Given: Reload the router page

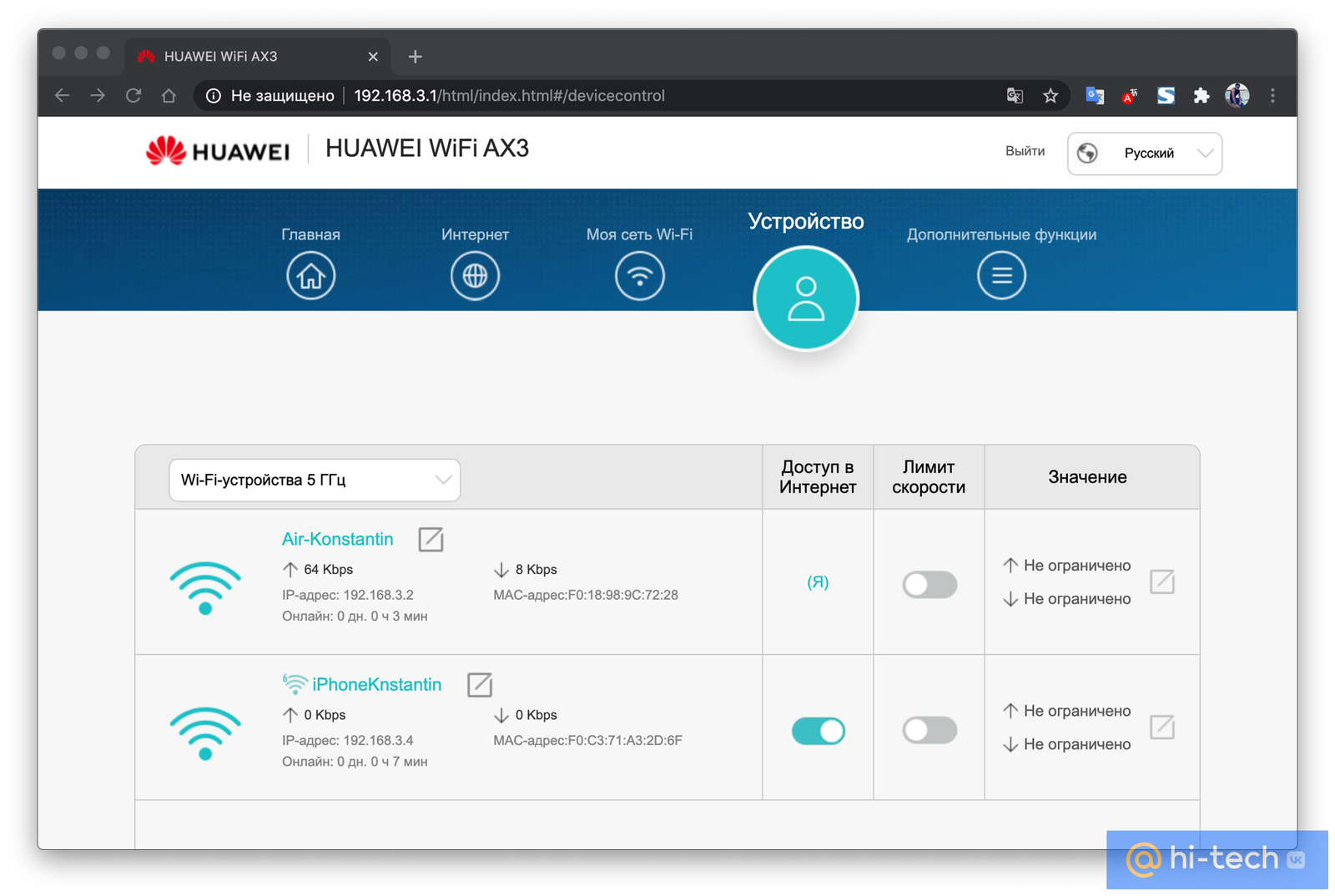Looking at the screenshot, I should 133,96.
